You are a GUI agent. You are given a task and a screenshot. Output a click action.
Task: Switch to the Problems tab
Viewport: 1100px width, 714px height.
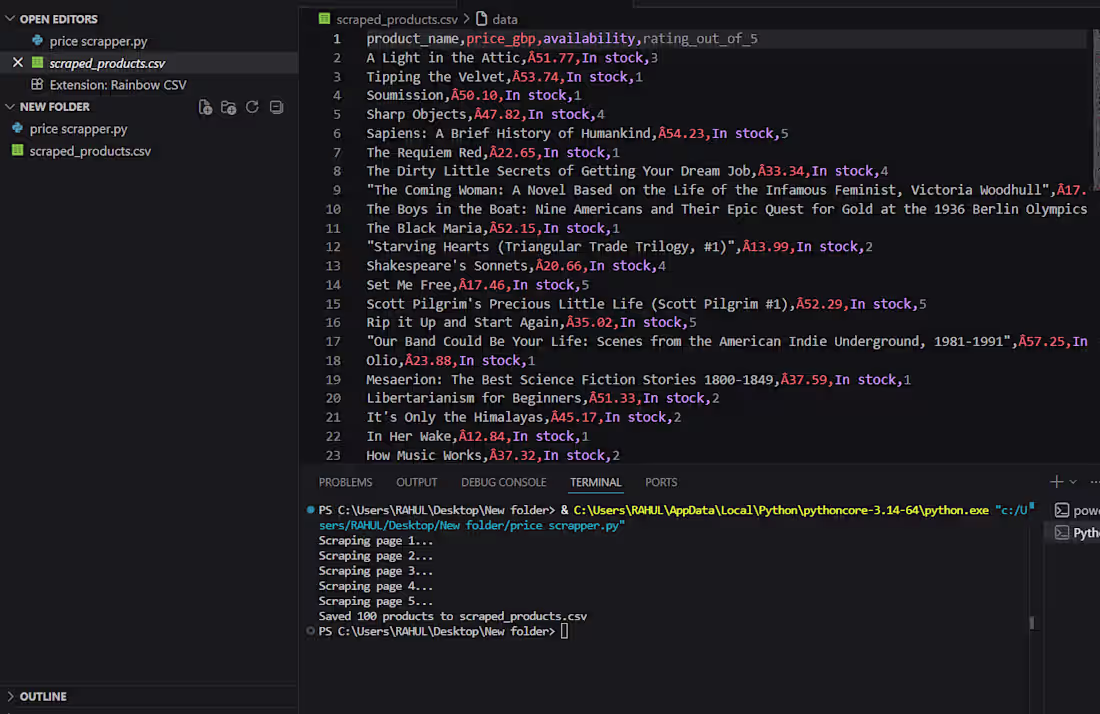pos(345,483)
